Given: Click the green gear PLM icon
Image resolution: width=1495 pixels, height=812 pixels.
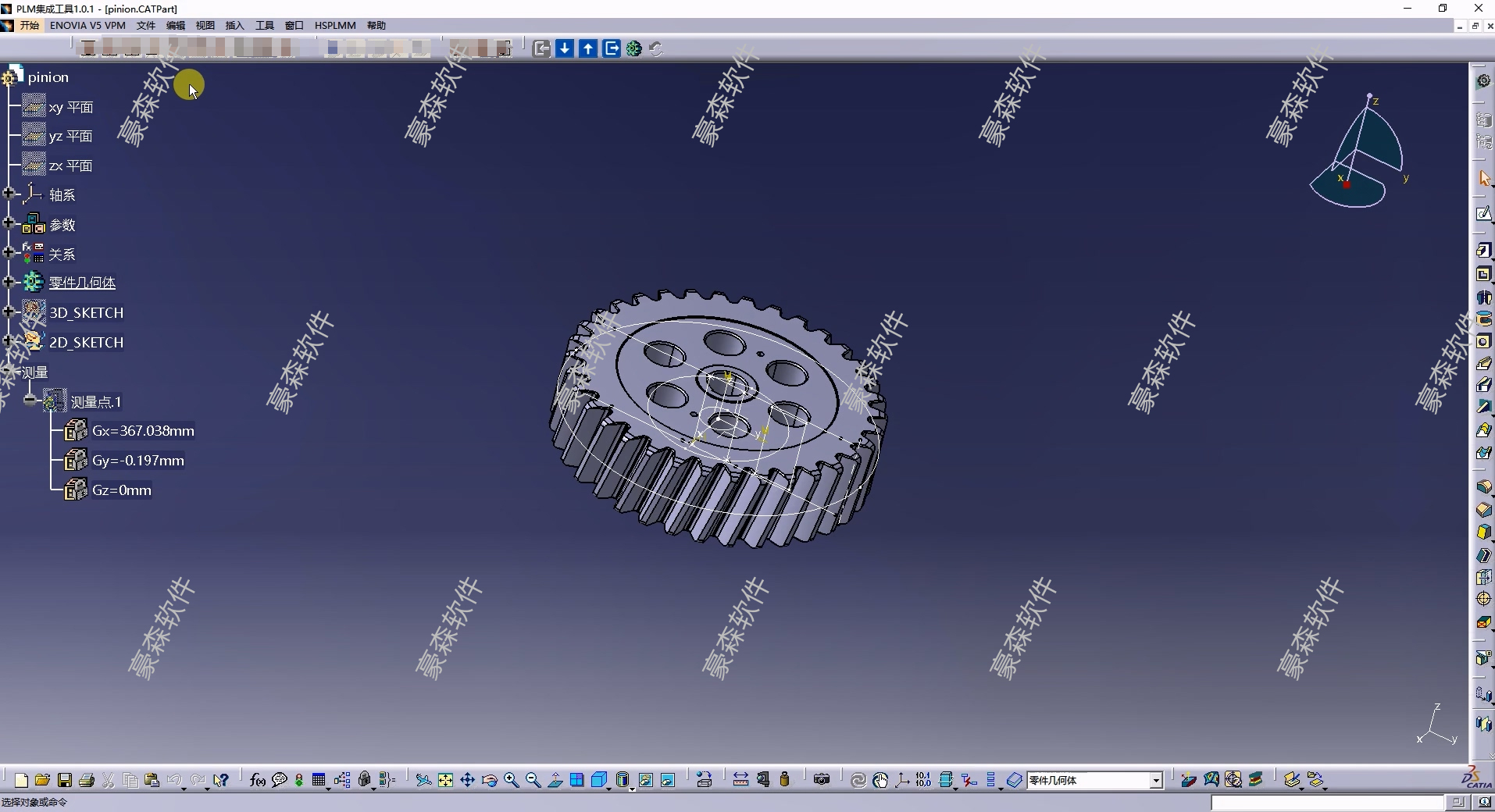Looking at the screenshot, I should [634, 48].
